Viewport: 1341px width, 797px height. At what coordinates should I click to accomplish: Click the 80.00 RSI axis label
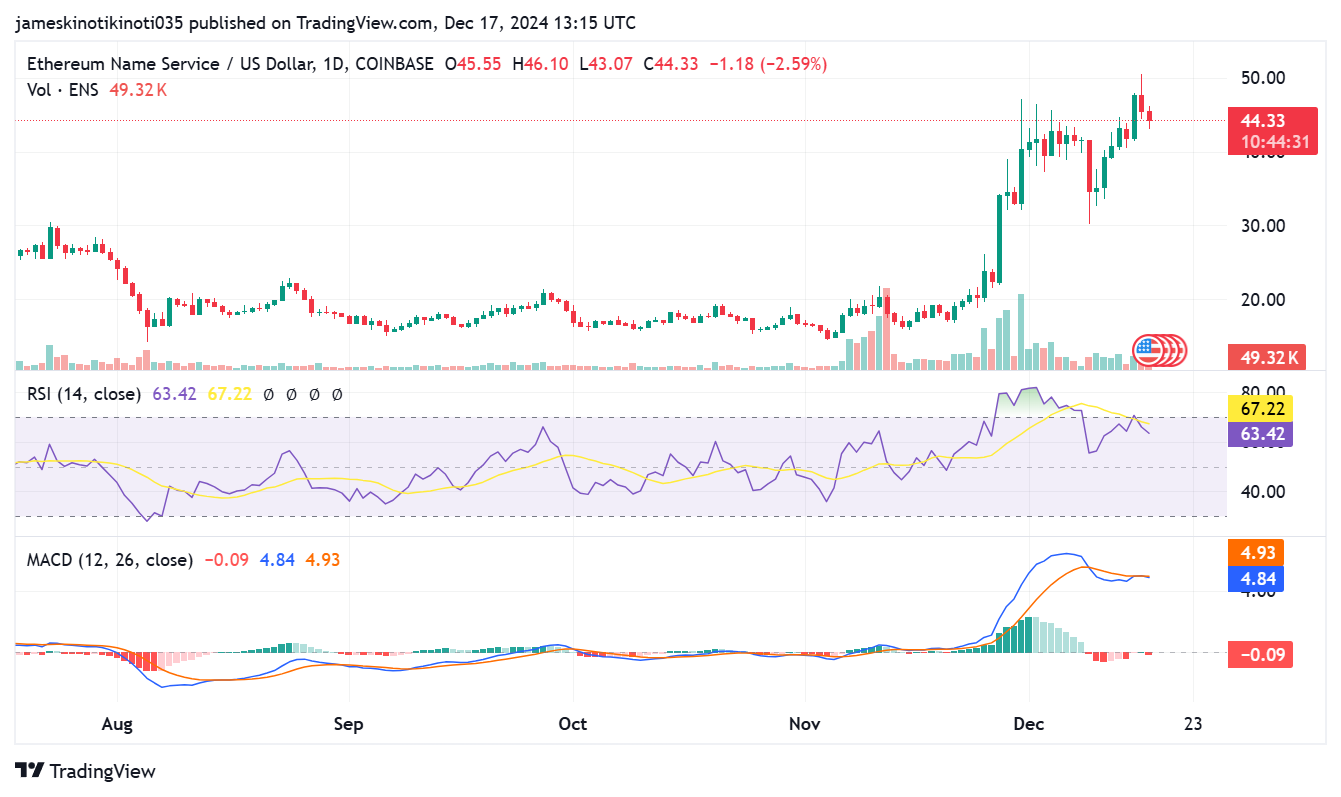(x=1263, y=390)
